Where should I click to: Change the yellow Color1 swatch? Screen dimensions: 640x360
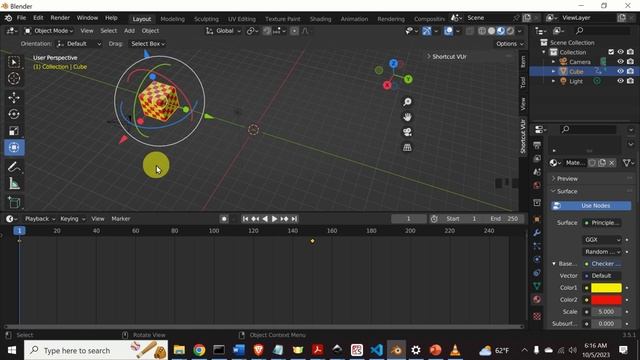pyautogui.click(x=606, y=288)
